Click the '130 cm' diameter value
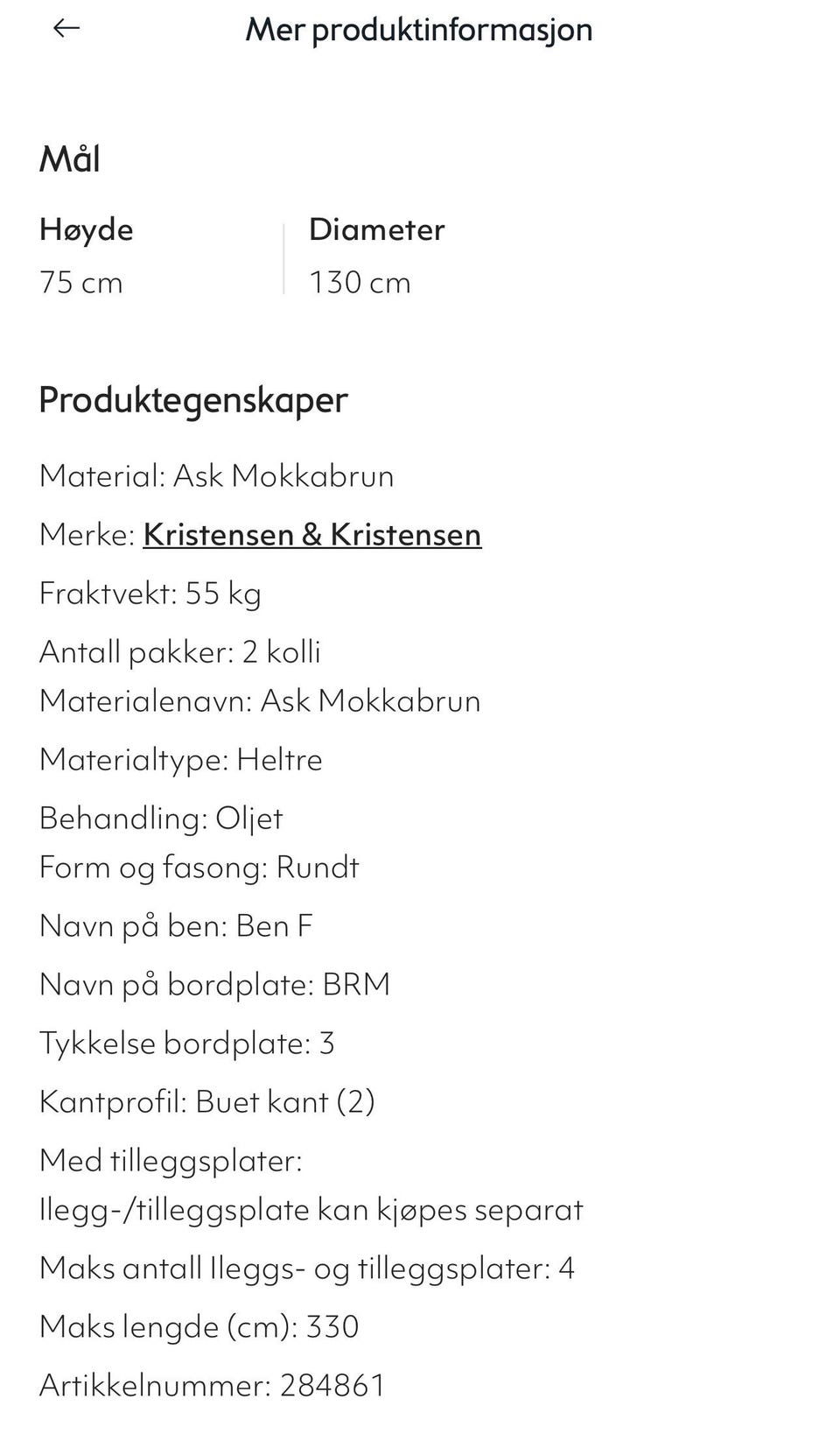 pyautogui.click(x=359, y=283)
